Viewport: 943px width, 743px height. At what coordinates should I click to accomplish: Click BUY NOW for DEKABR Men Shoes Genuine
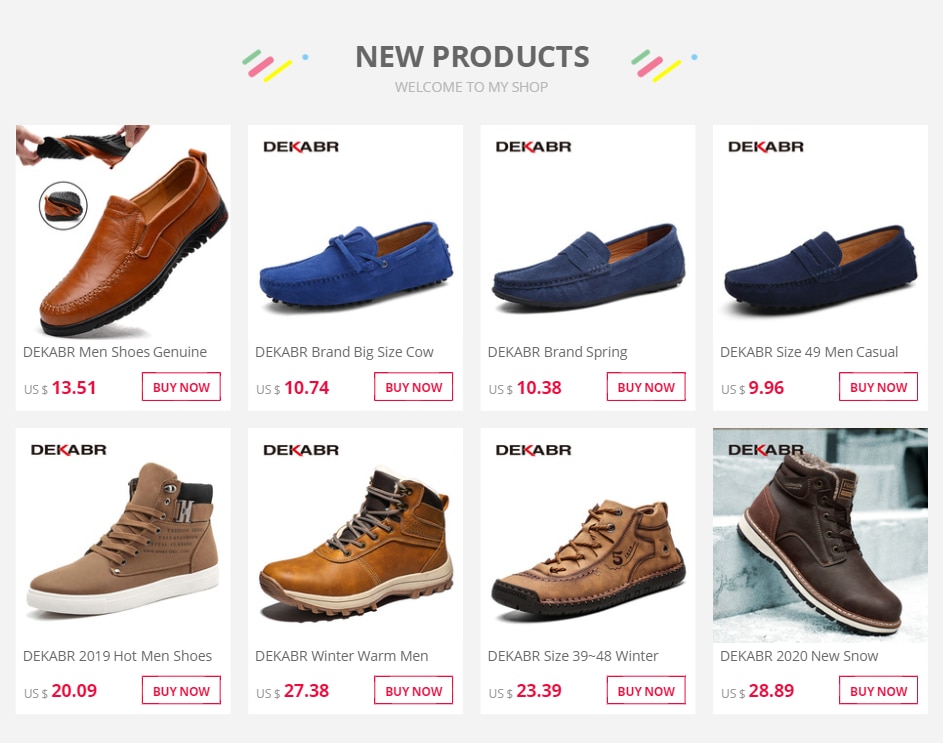pos(180,387)
